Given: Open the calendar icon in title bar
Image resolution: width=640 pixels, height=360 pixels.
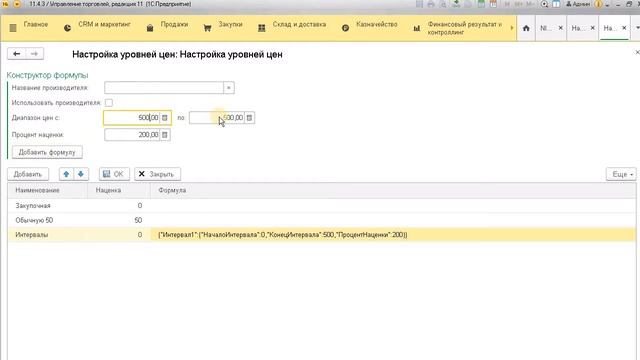Looking at the screenshot, I should (493, 4).
